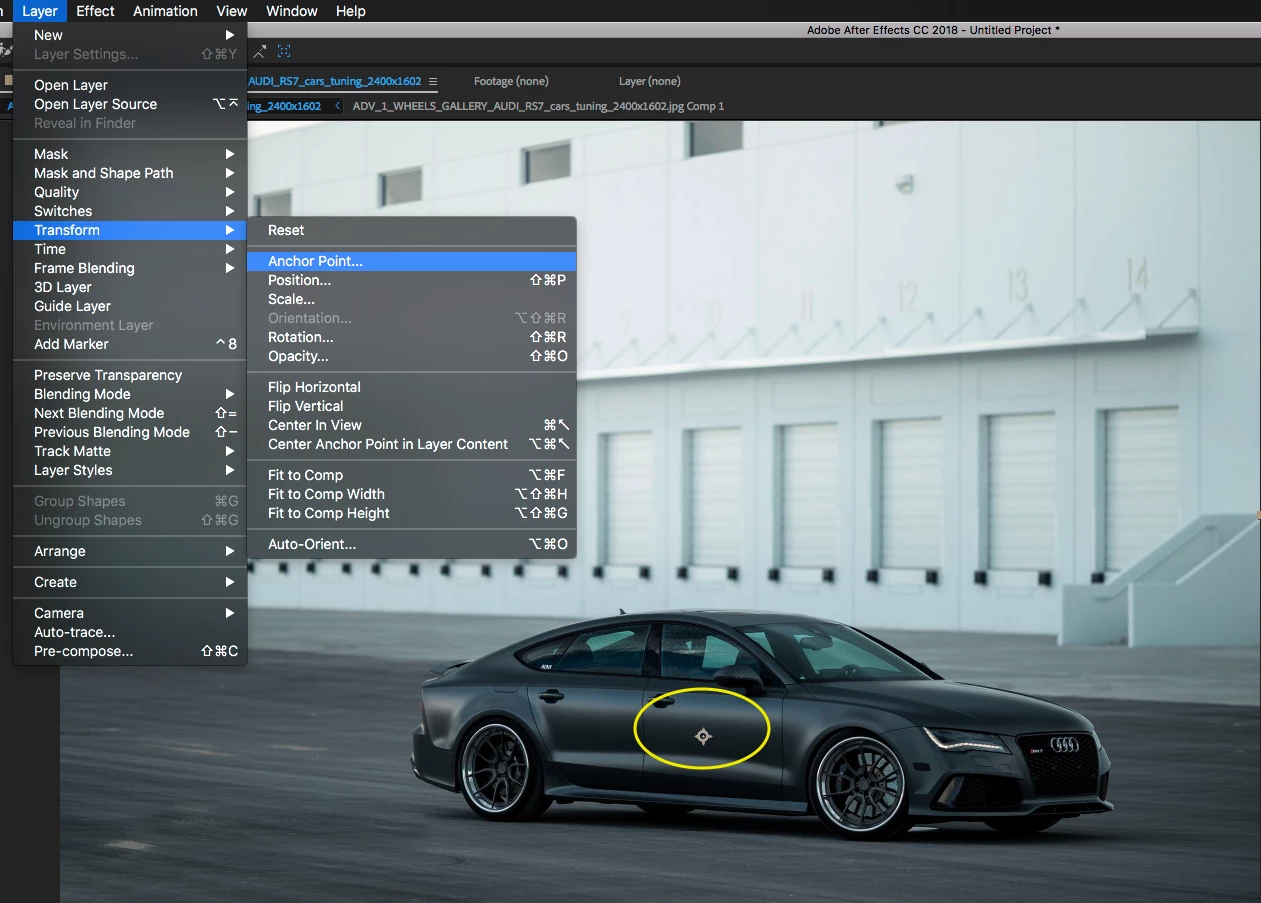Choose Rotation... in the Transform submenu
This screenshot has height=903, width=1261.
412,337
